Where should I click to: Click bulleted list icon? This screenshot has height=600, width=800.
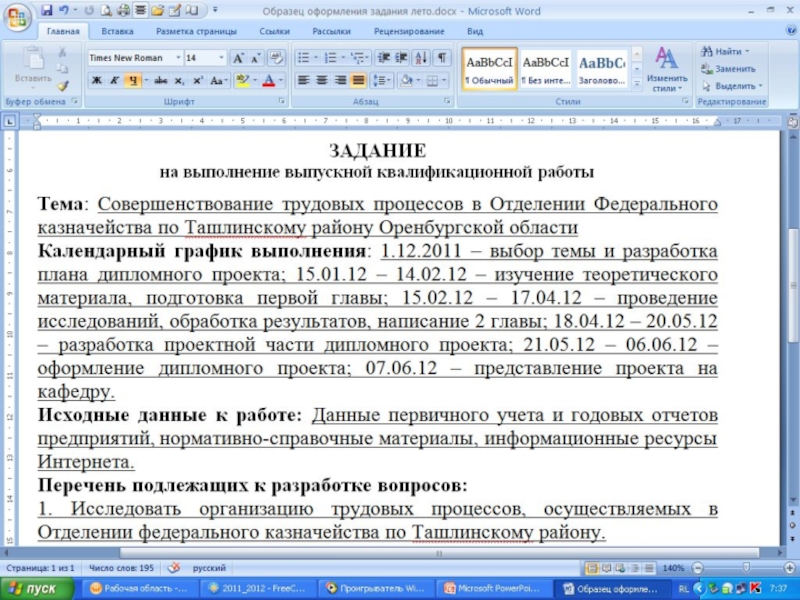point(302,58)
